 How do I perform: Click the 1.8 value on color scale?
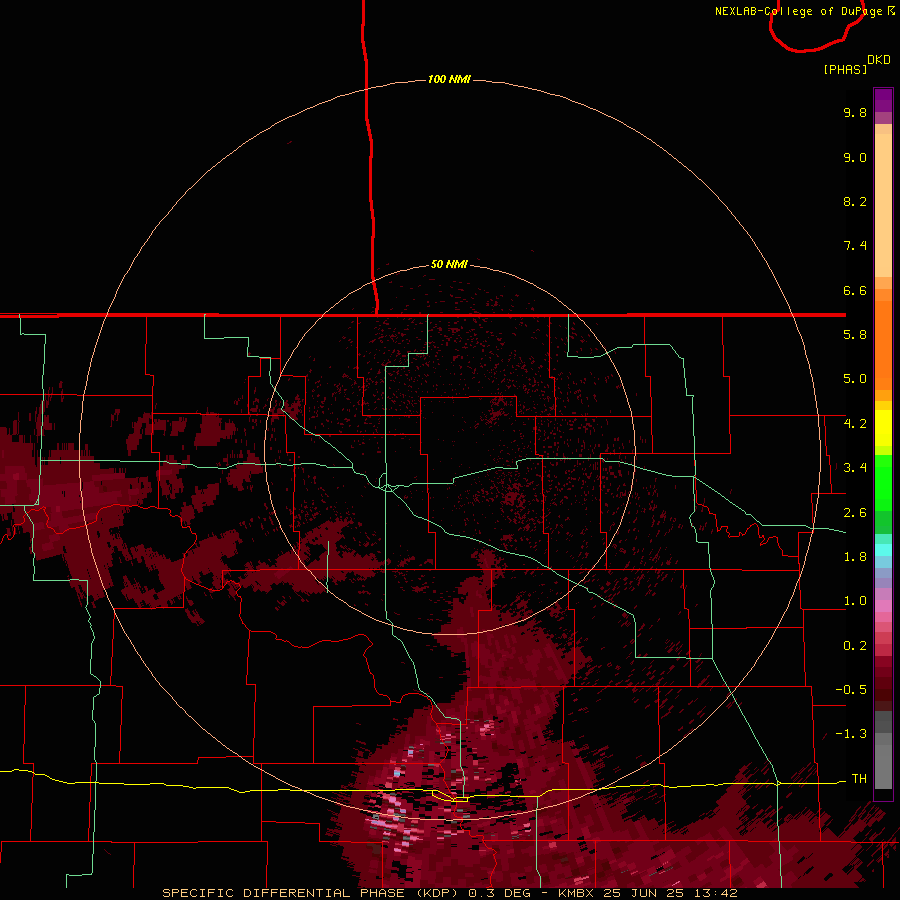(855, 557)
